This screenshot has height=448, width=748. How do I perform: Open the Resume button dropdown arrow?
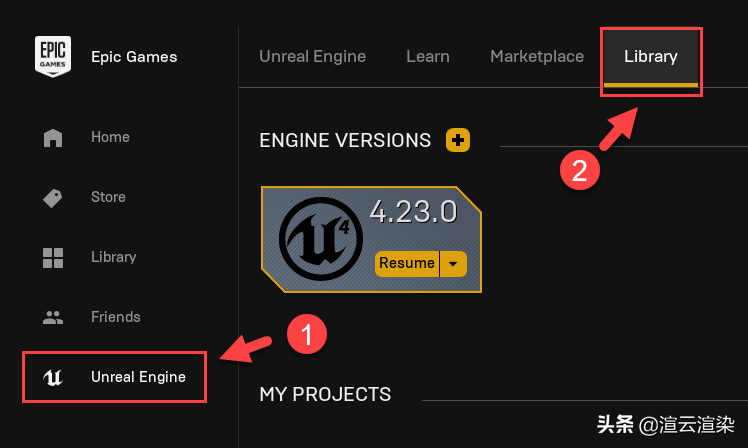[x=453, y=264]
